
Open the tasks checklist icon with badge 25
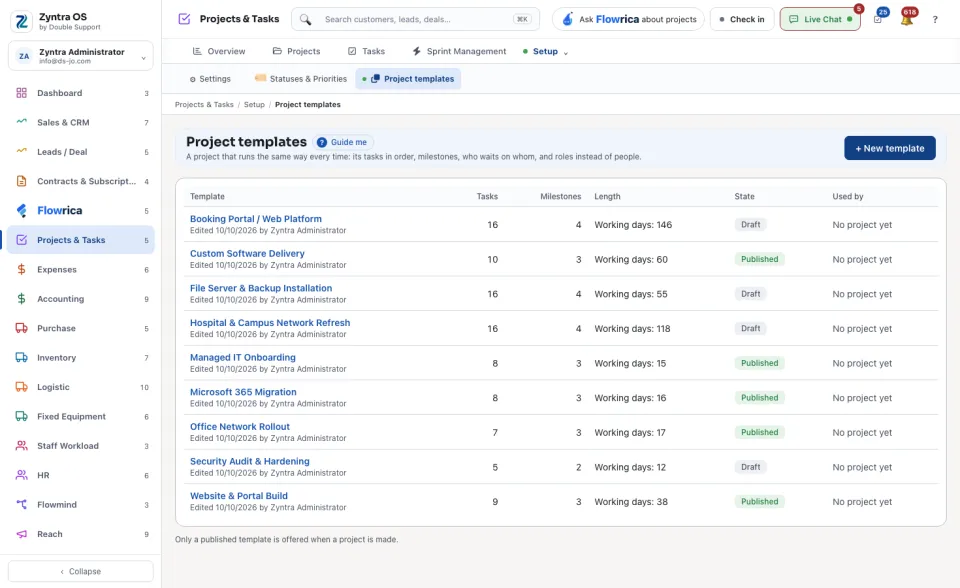tap(878, 20)
